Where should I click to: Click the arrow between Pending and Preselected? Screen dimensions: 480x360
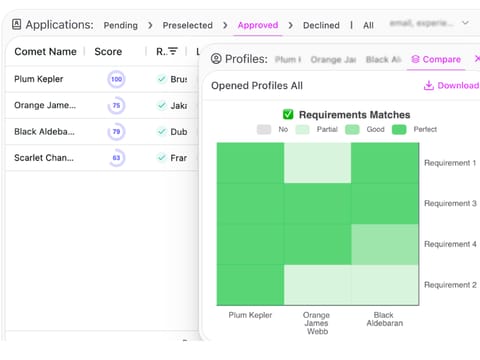pyautogui.click(x=150, y=25)
